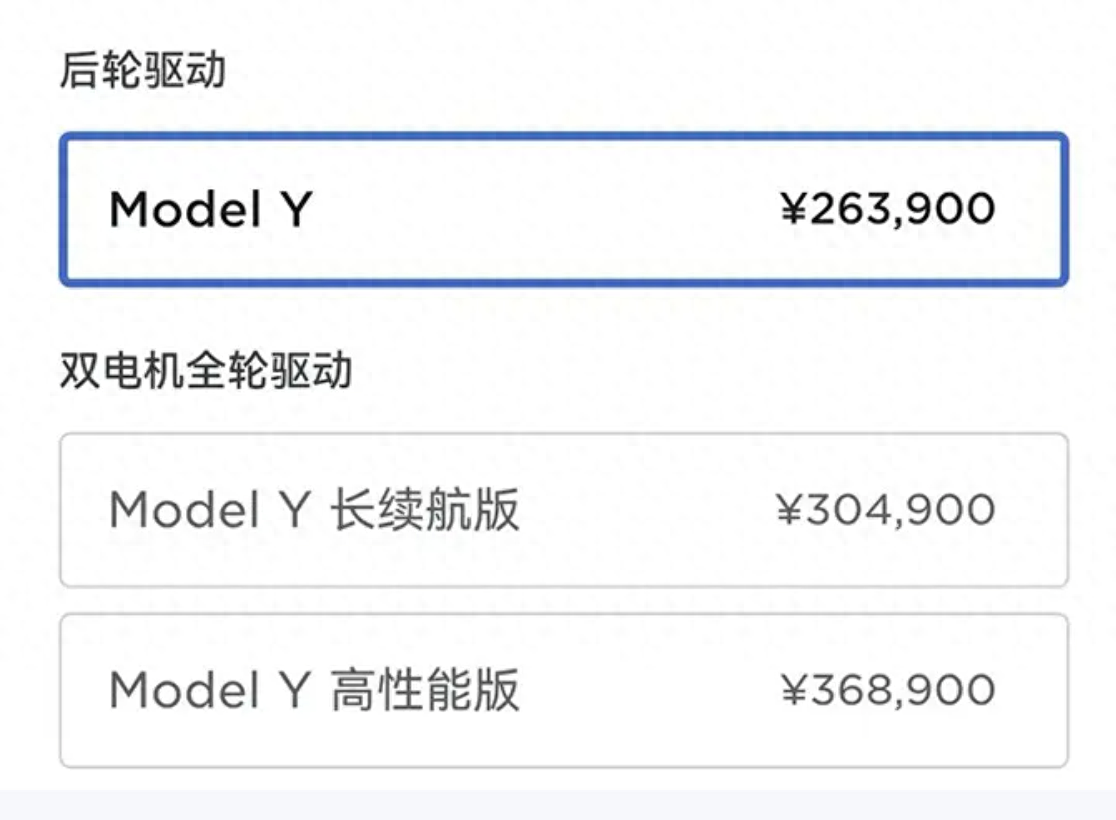Viewport: 1116px width, 820px height.
Task: Click the blue-highlighted selected trim box
Action: [x=564, y=209]
